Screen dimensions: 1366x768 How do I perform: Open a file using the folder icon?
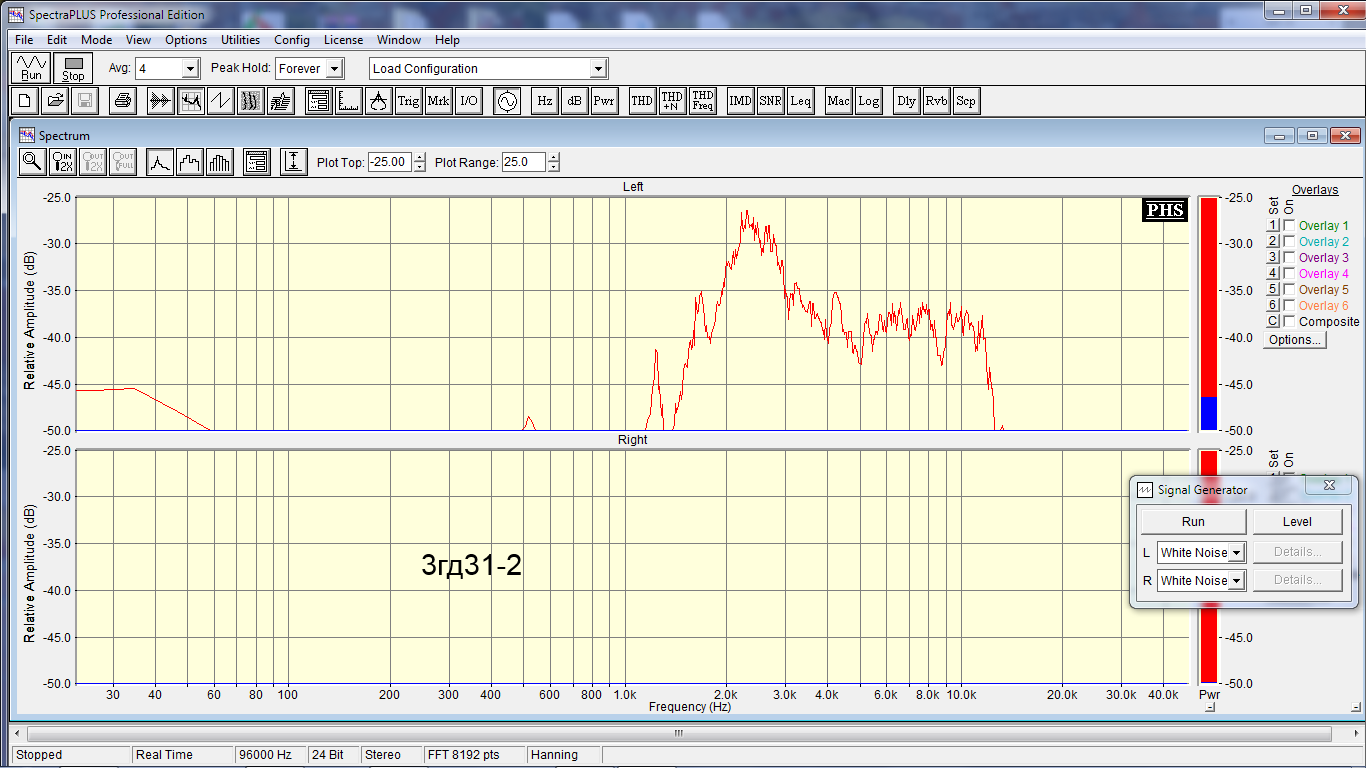click(x=55, y=101)
